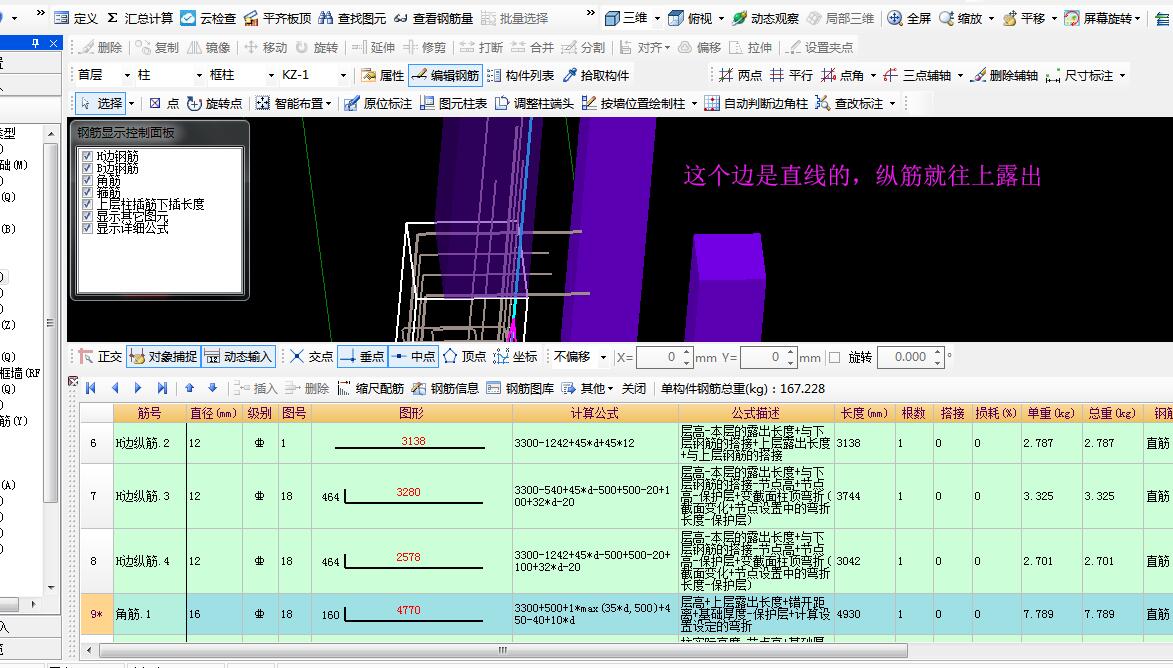Select the 修剪 trim tool

[x=424, y=47]
